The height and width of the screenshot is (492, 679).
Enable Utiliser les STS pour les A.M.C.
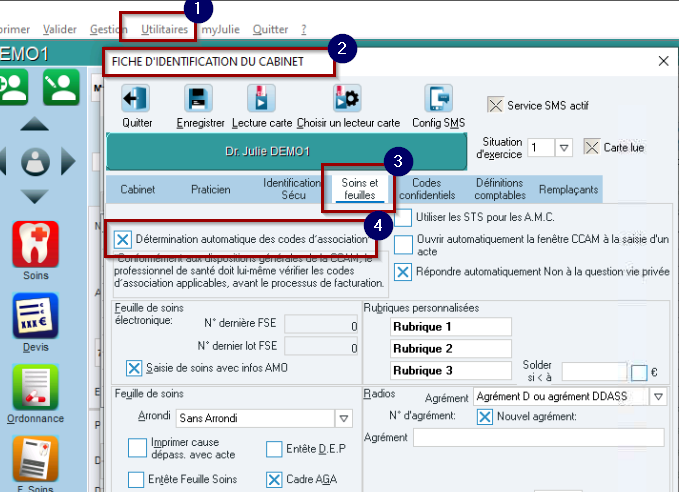pyautogui.click(x=403, y=217)
